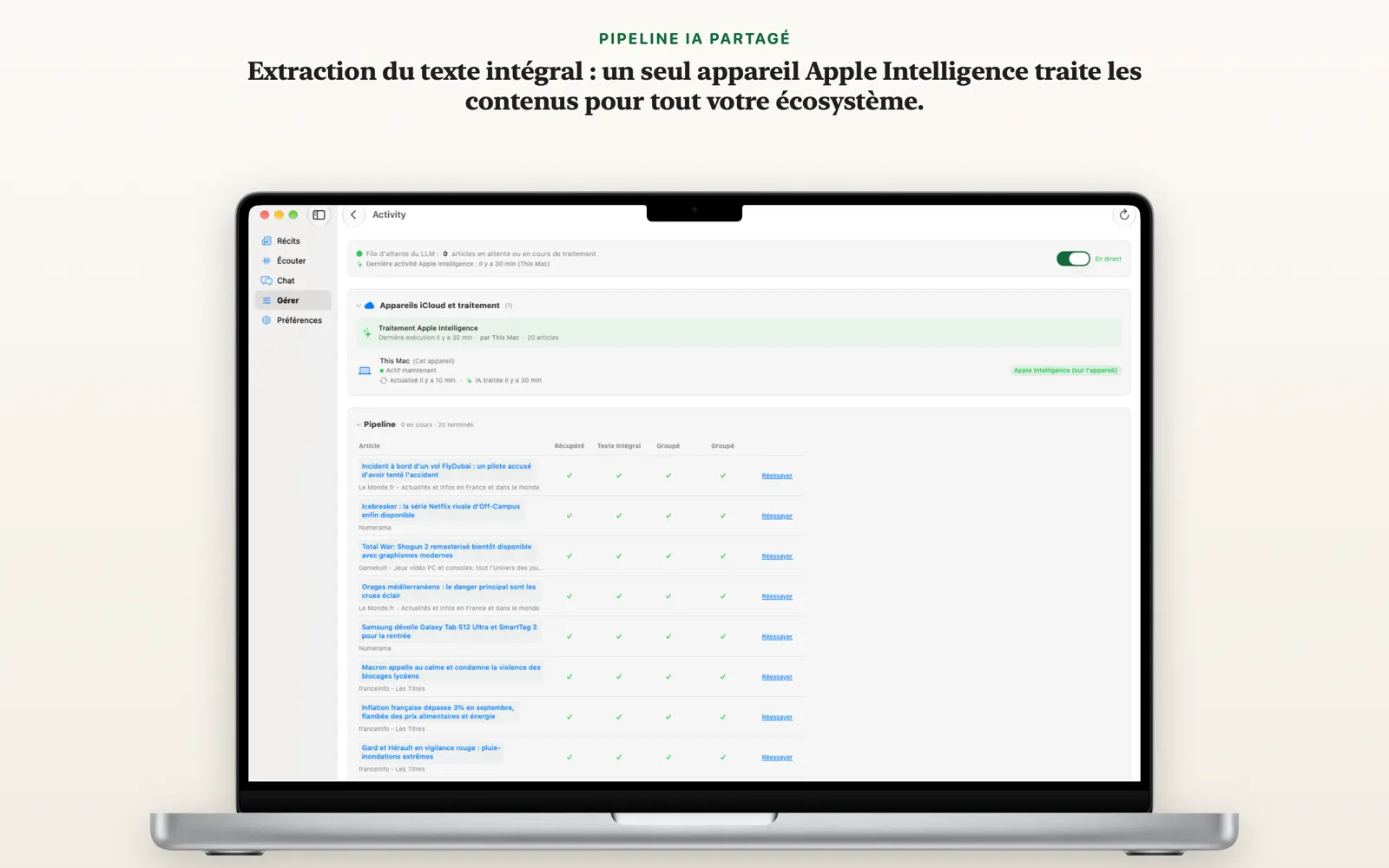Click the Texte intégral column header
This screenshot has width=1389, height=868.
[619, 446]
